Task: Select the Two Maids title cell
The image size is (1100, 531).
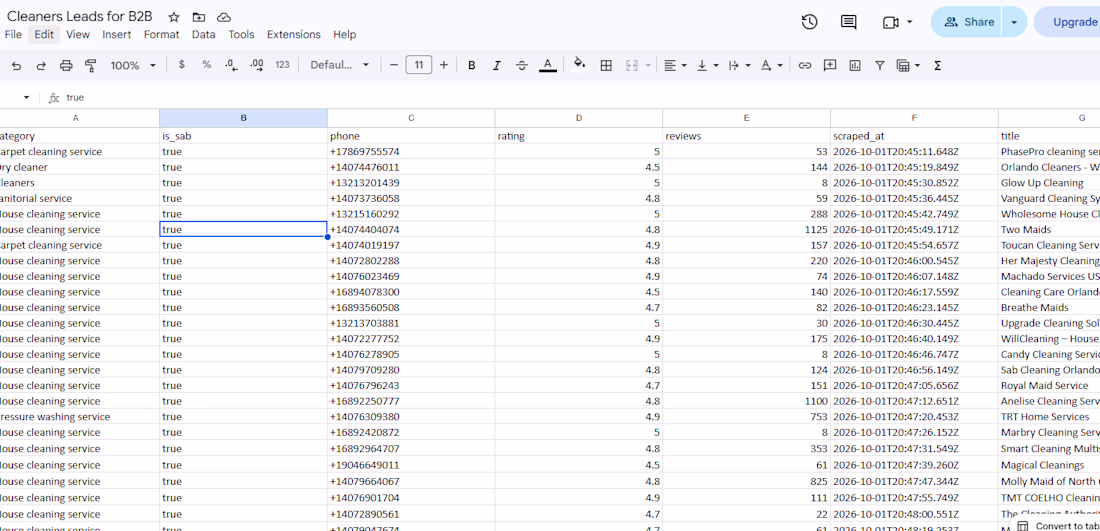Action: click(x=1049, y=229)
